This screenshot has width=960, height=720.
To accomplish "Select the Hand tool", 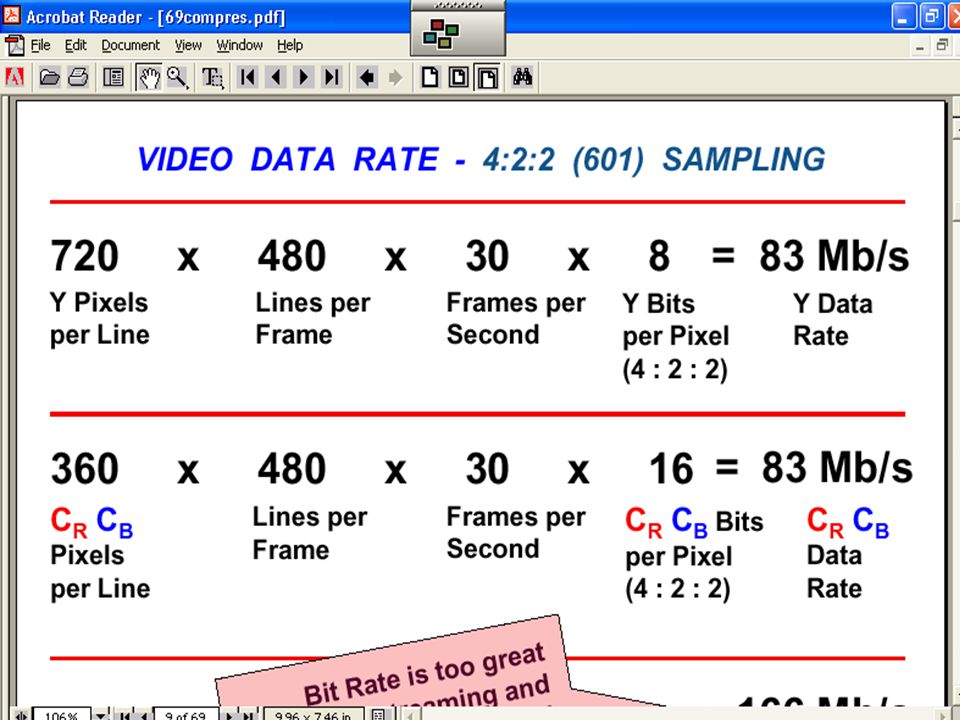I will (149, 77).
